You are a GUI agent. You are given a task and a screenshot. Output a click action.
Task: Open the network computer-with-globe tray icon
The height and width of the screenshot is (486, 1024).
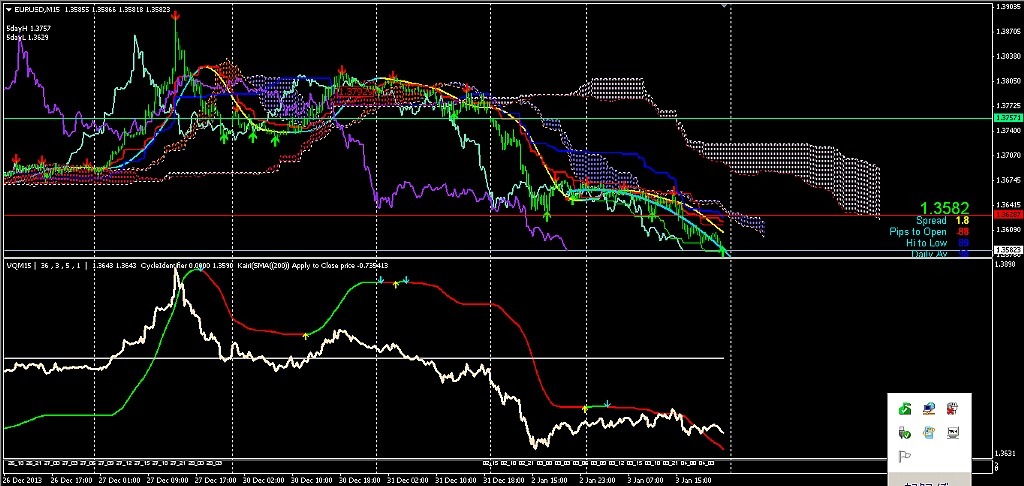tap(929, 410)
